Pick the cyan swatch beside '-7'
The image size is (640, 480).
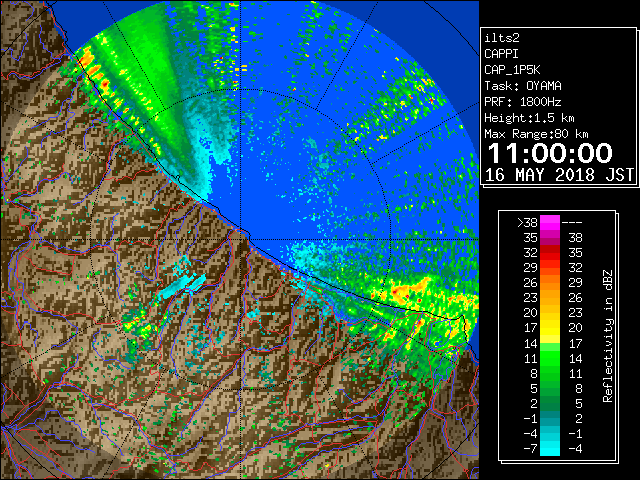coord(550,448)
